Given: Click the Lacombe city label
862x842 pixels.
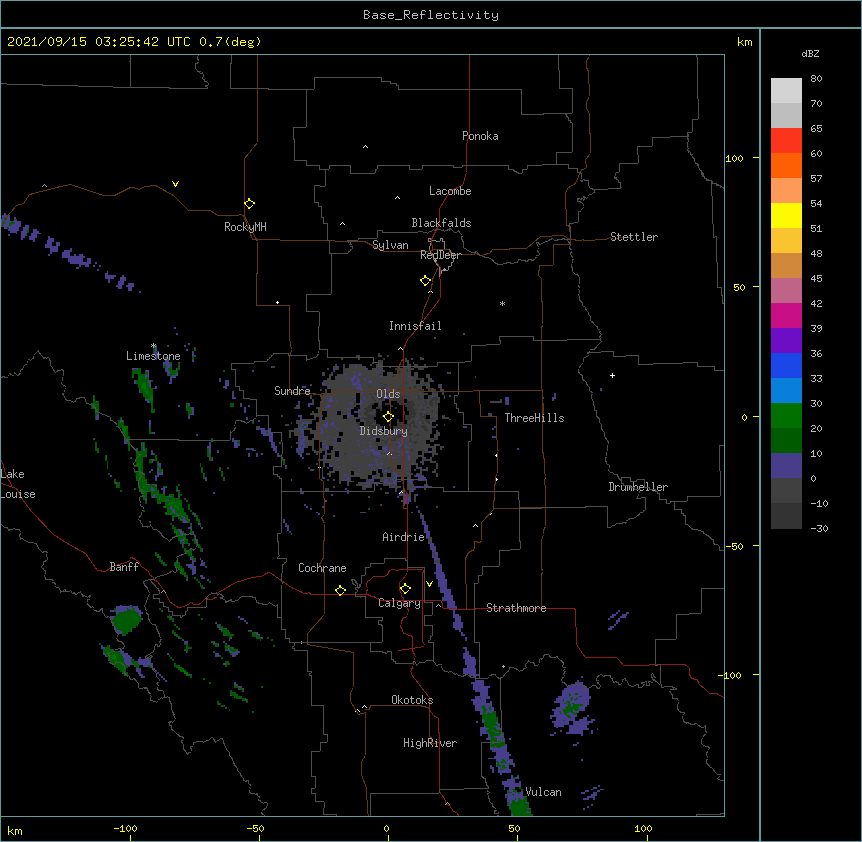Looking at the screenshot, I should pyautogui.click(x=450, y=191).
